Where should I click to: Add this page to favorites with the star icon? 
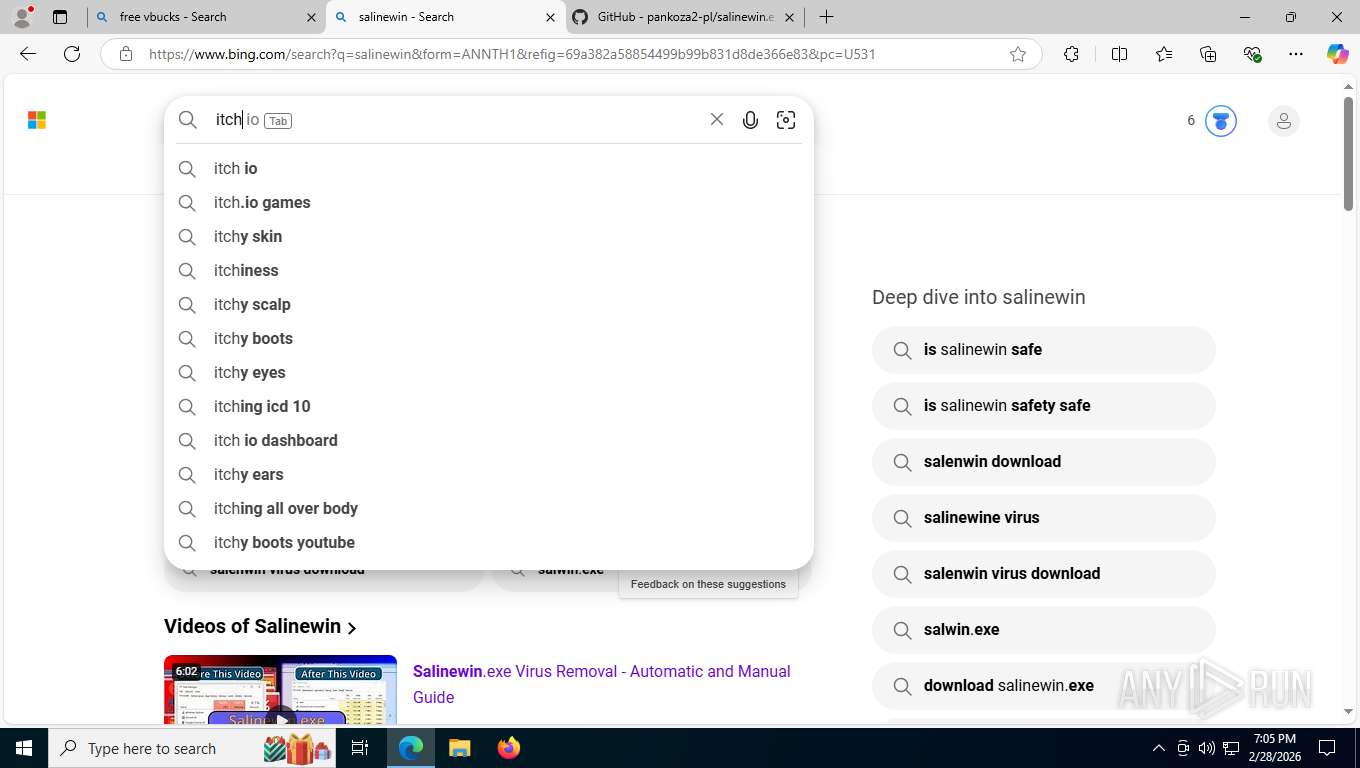pyautogui.click(x=1018, y=54)
